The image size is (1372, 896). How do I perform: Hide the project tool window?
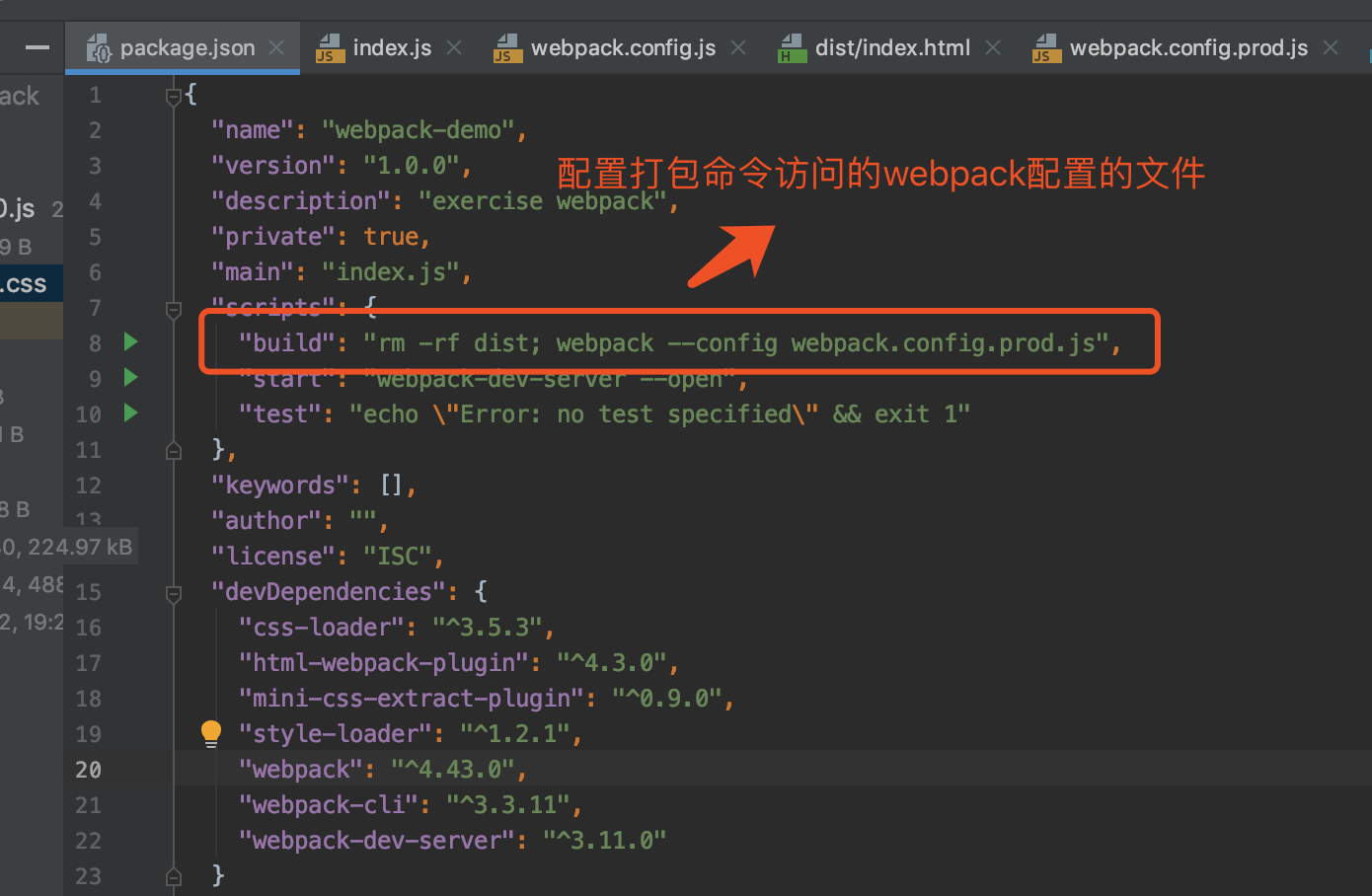[x=38, y=47]
